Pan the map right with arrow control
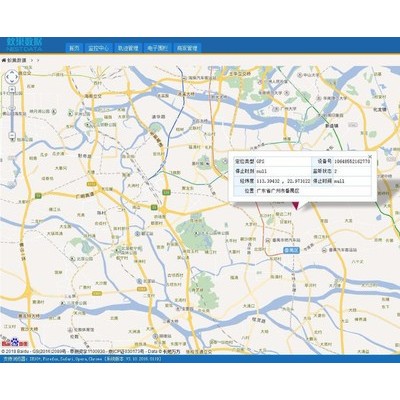 pos(17,77)
